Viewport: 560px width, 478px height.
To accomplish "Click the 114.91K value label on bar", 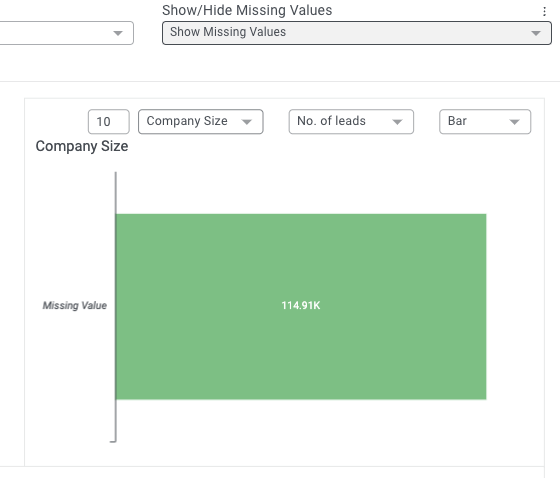I will (x=301, y=305).
